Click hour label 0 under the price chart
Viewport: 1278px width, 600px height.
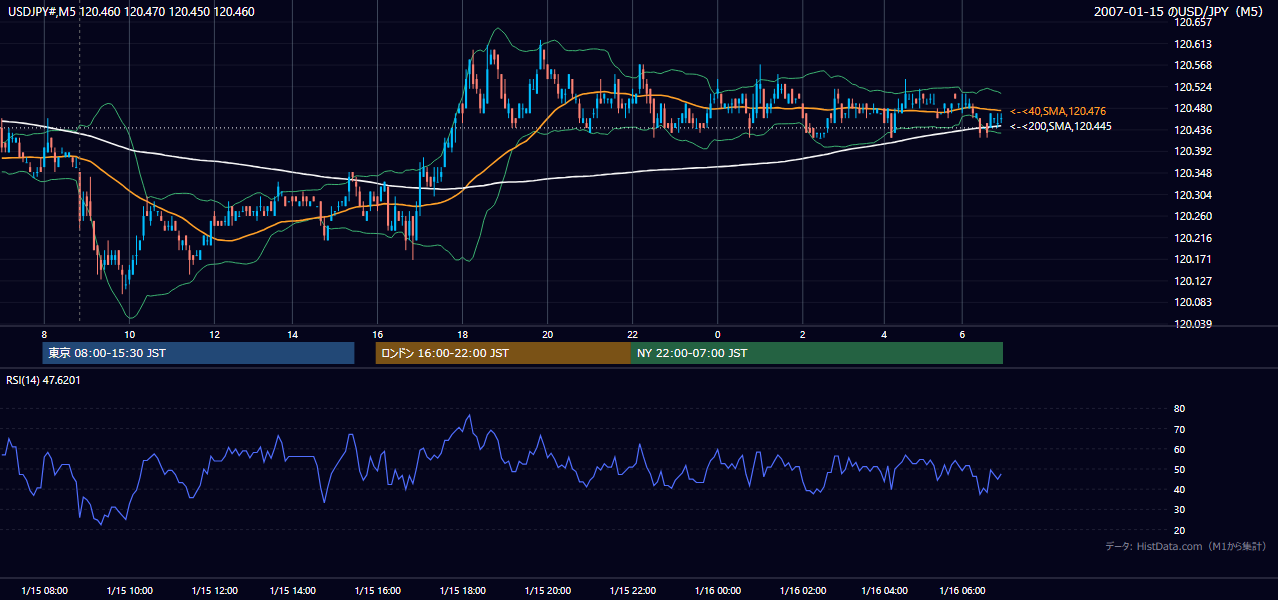717,333
